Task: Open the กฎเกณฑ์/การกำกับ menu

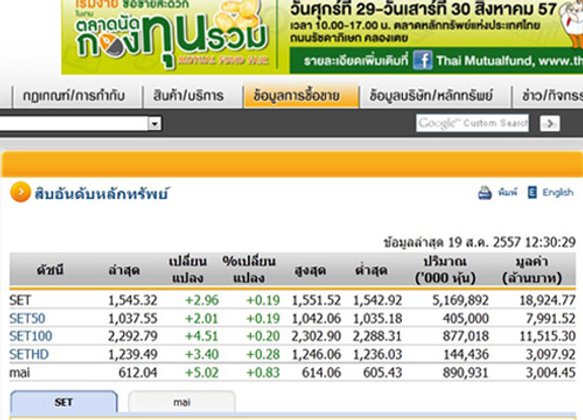Action: coord(74,96)
